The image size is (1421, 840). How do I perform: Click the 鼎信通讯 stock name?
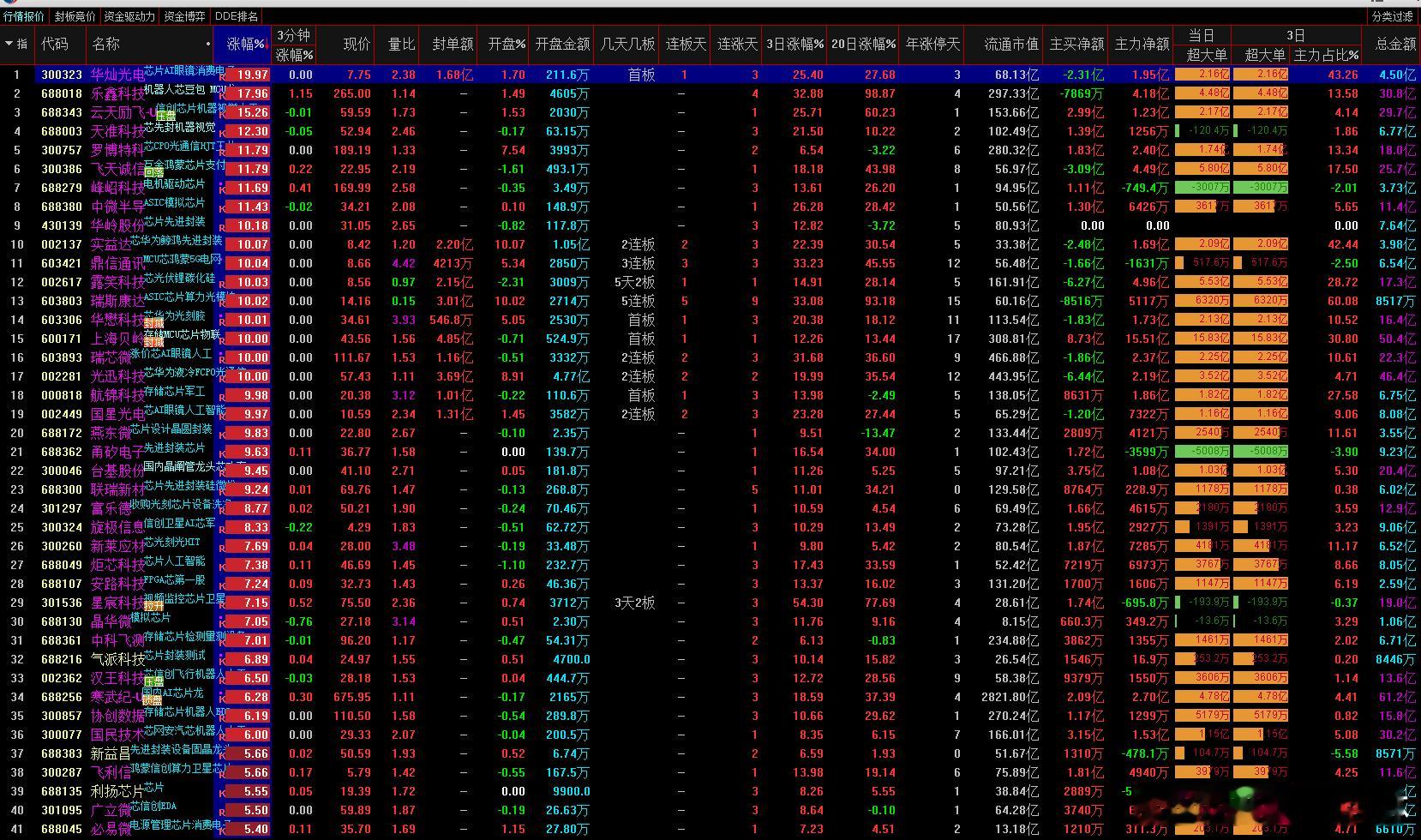pos(118,264)
